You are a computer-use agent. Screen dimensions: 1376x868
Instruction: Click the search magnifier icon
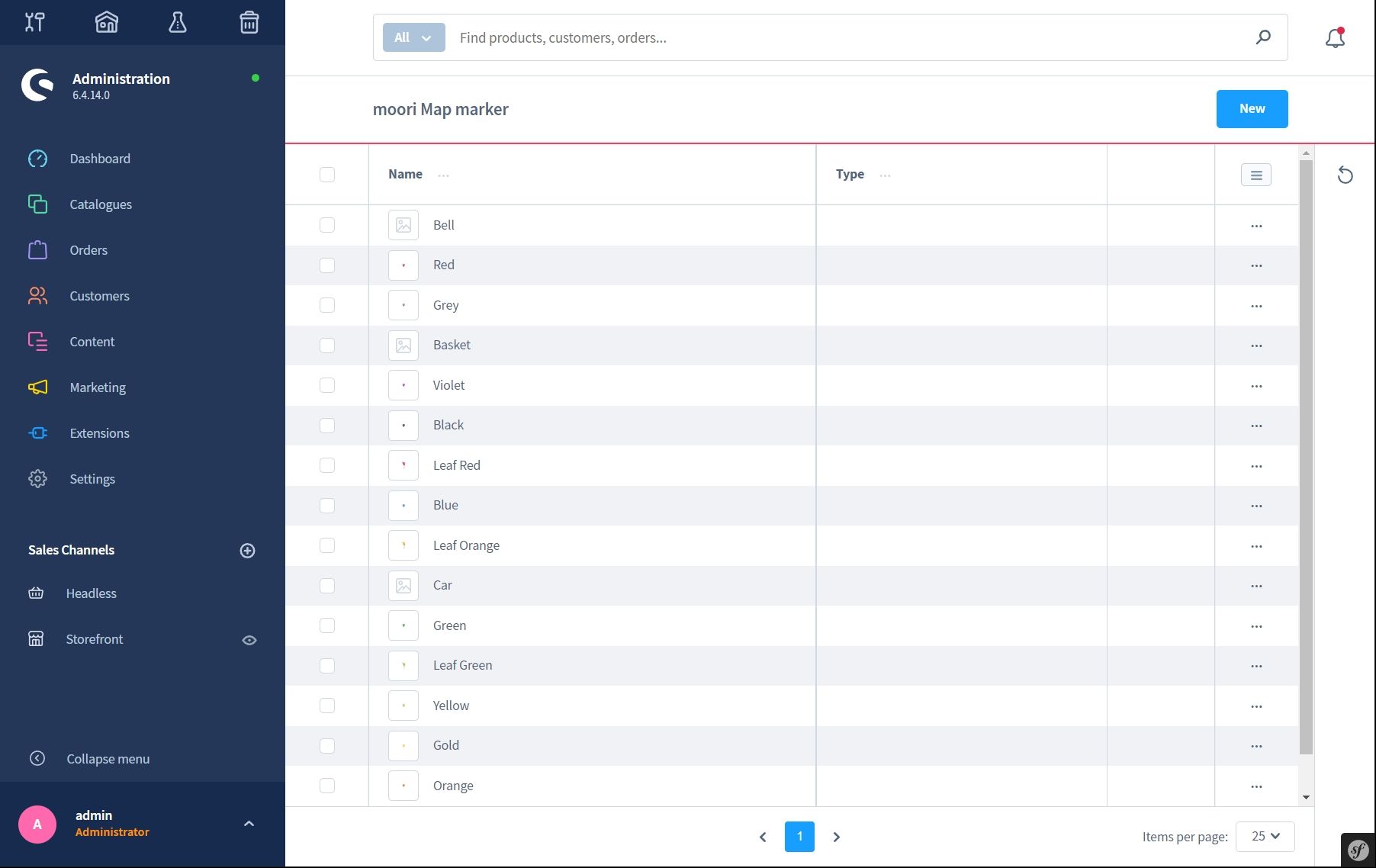point(1263,37)
